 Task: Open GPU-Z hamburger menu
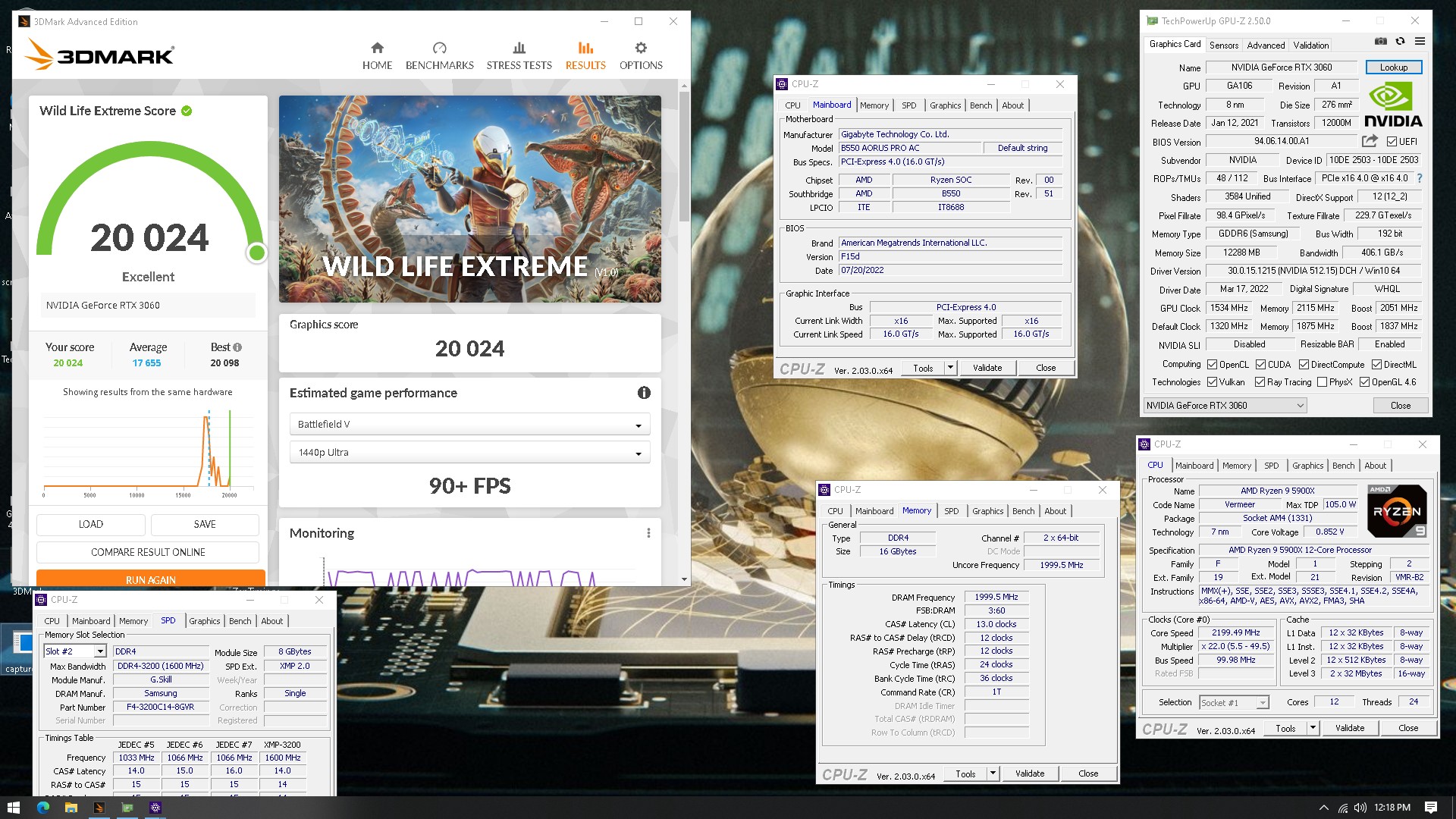(x=1420, y=41)
